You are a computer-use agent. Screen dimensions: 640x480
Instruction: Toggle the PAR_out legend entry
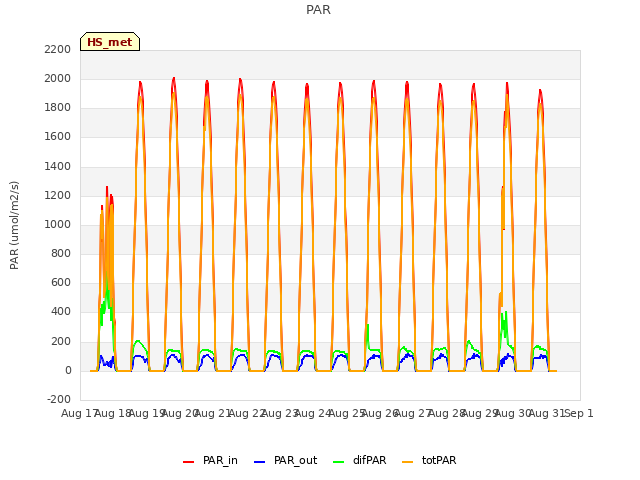[285, 460]
